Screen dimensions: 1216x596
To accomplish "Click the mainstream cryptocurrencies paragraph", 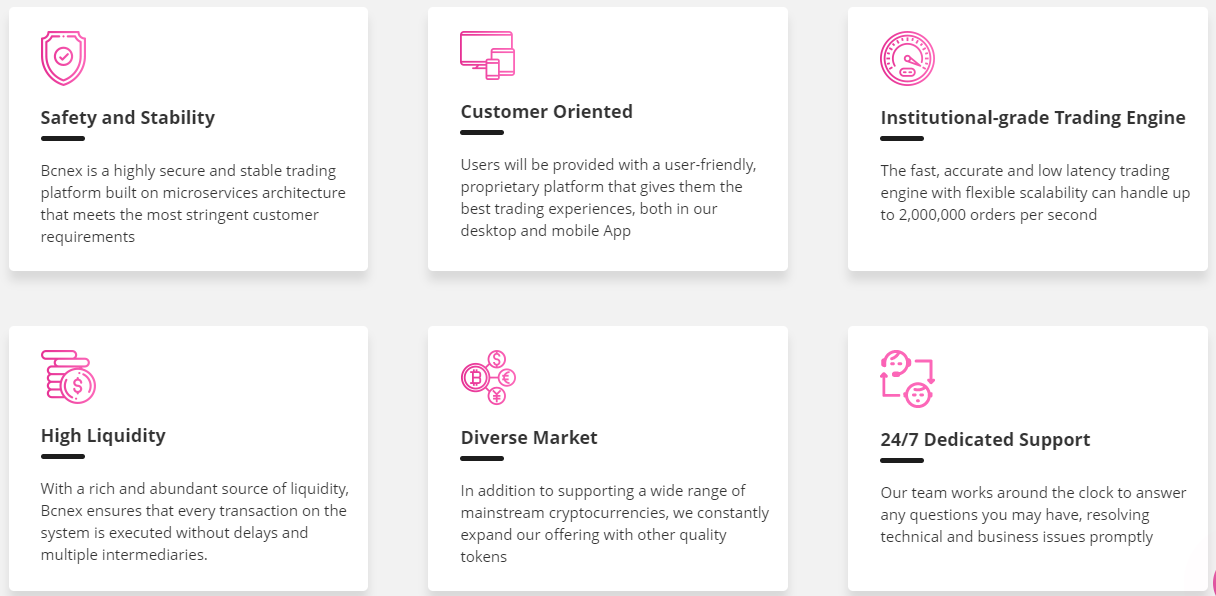I will point(615,524).
